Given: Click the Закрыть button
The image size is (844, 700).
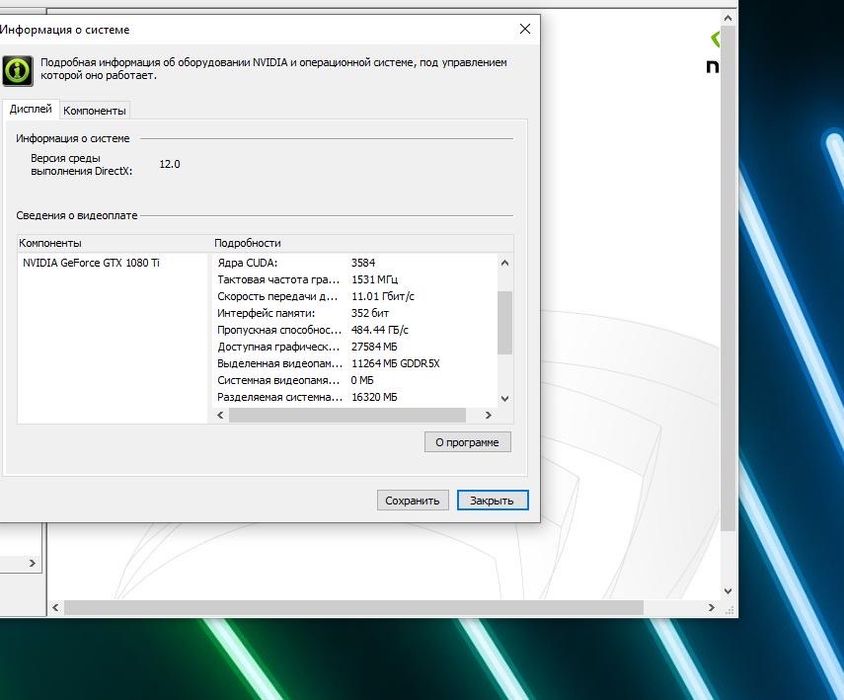Looking at the screenshot, I should (x=493, y=500).
